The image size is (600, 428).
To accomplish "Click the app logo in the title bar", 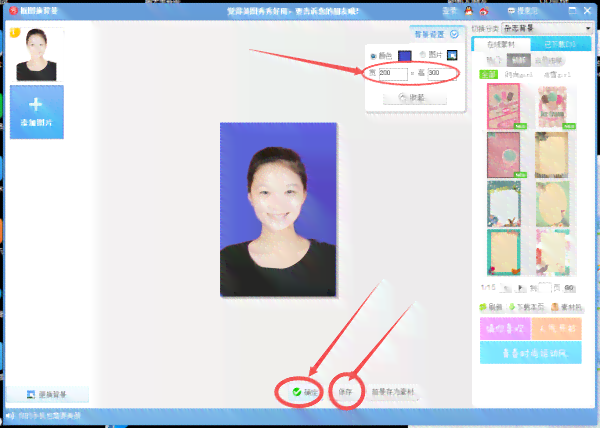I will [x=13, y=10].
